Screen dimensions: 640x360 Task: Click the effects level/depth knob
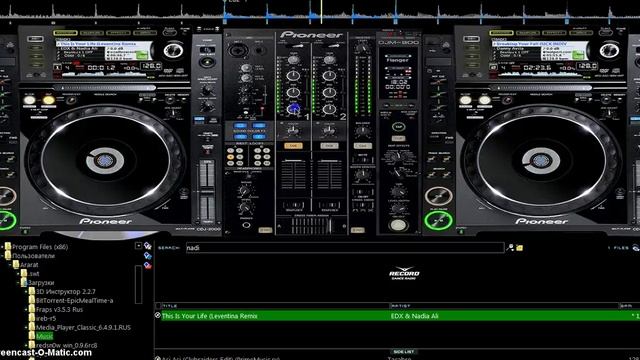click(x=398, y=209)
